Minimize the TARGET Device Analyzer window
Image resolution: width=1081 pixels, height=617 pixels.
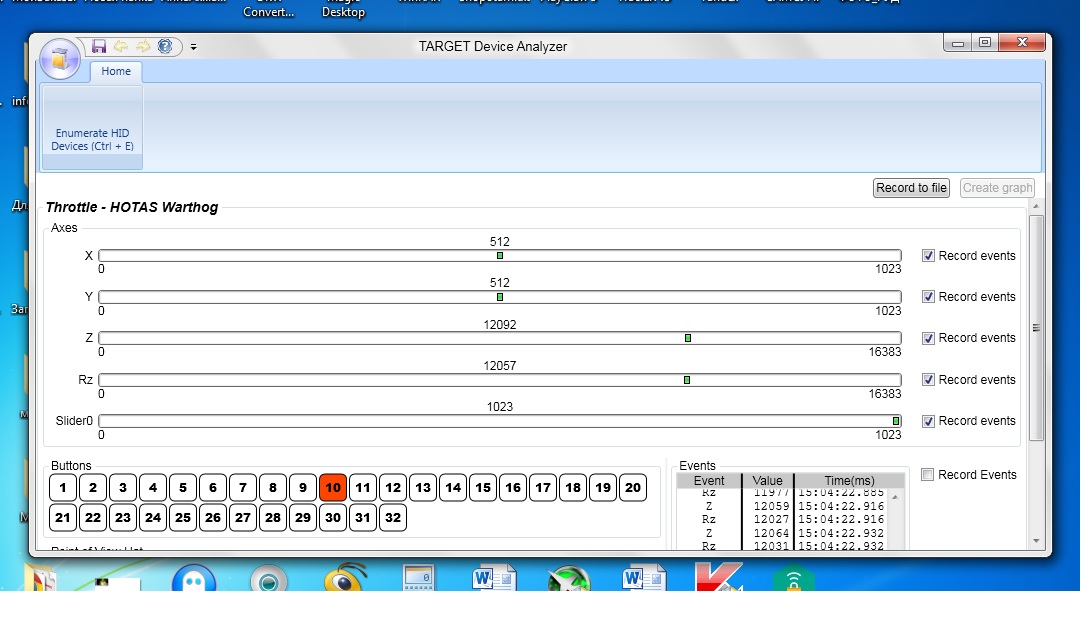tap(958, 43)
